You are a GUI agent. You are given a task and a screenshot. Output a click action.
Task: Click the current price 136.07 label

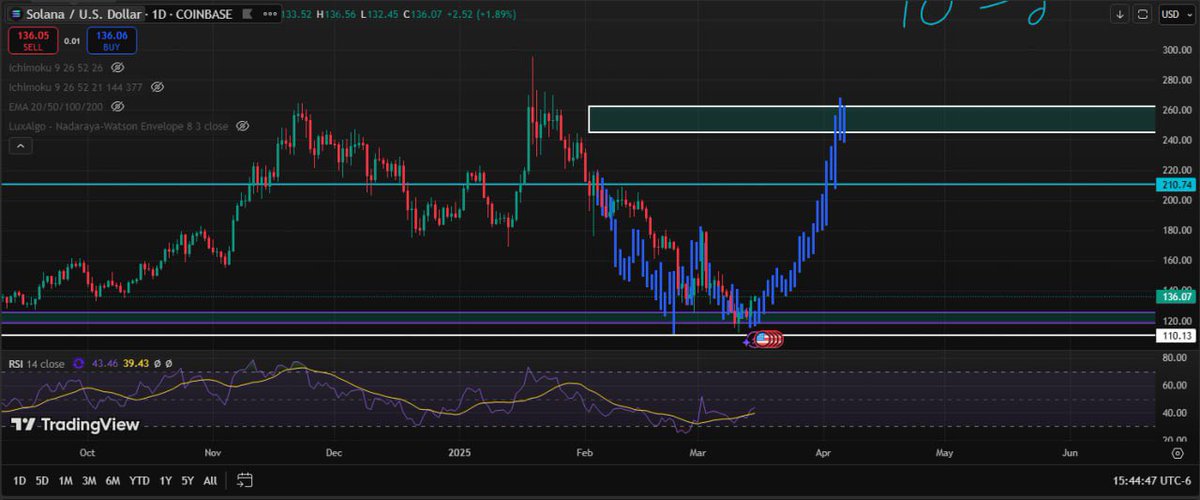[1174, 296]
